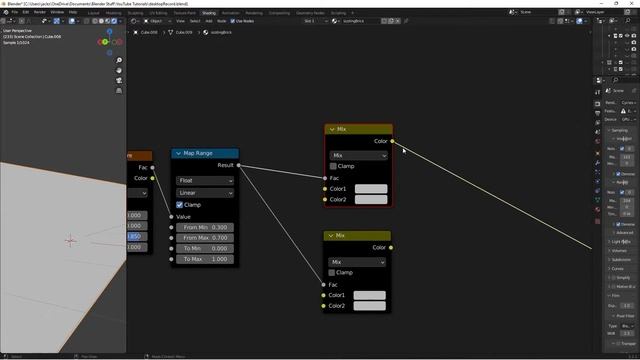
Task: Toggle render Denoise checkbox in Sampling
Action: click(618, 224)
